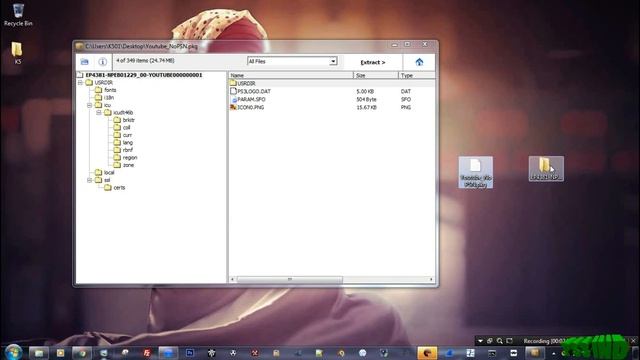Click the Extract > button
The width and height of the screenshot is (640, 360).
click(x=373, y=62)
